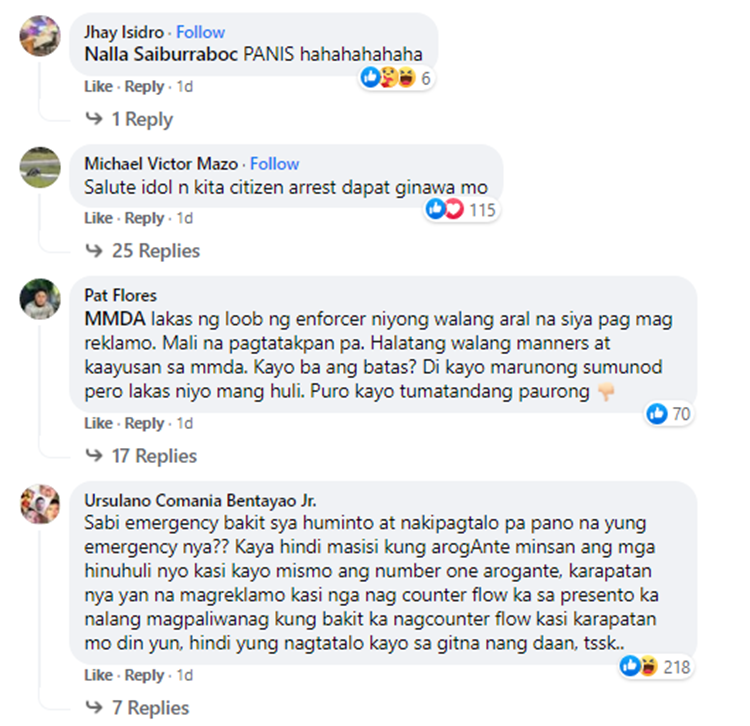Expand the 25 Replies thread
This screenshot has height=726, width=750.
pyautogui.click(x=143, y=251)
